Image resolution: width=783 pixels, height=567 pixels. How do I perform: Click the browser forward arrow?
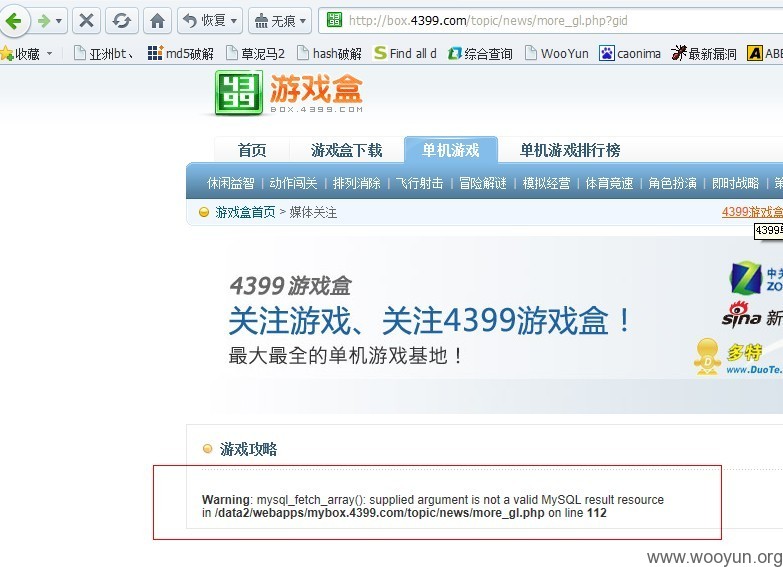click(44, 21)
